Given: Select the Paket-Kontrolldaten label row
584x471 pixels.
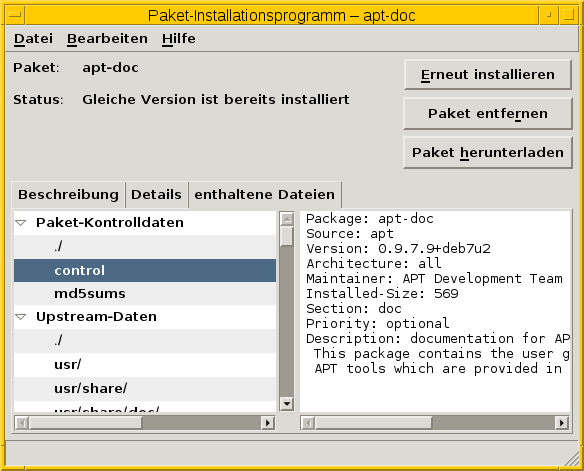Looking at the screenshot, I should [145, 223].
